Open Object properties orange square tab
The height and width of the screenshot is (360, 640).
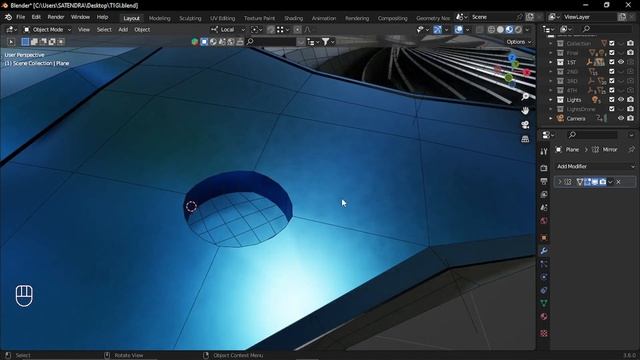tap(544, 238)
